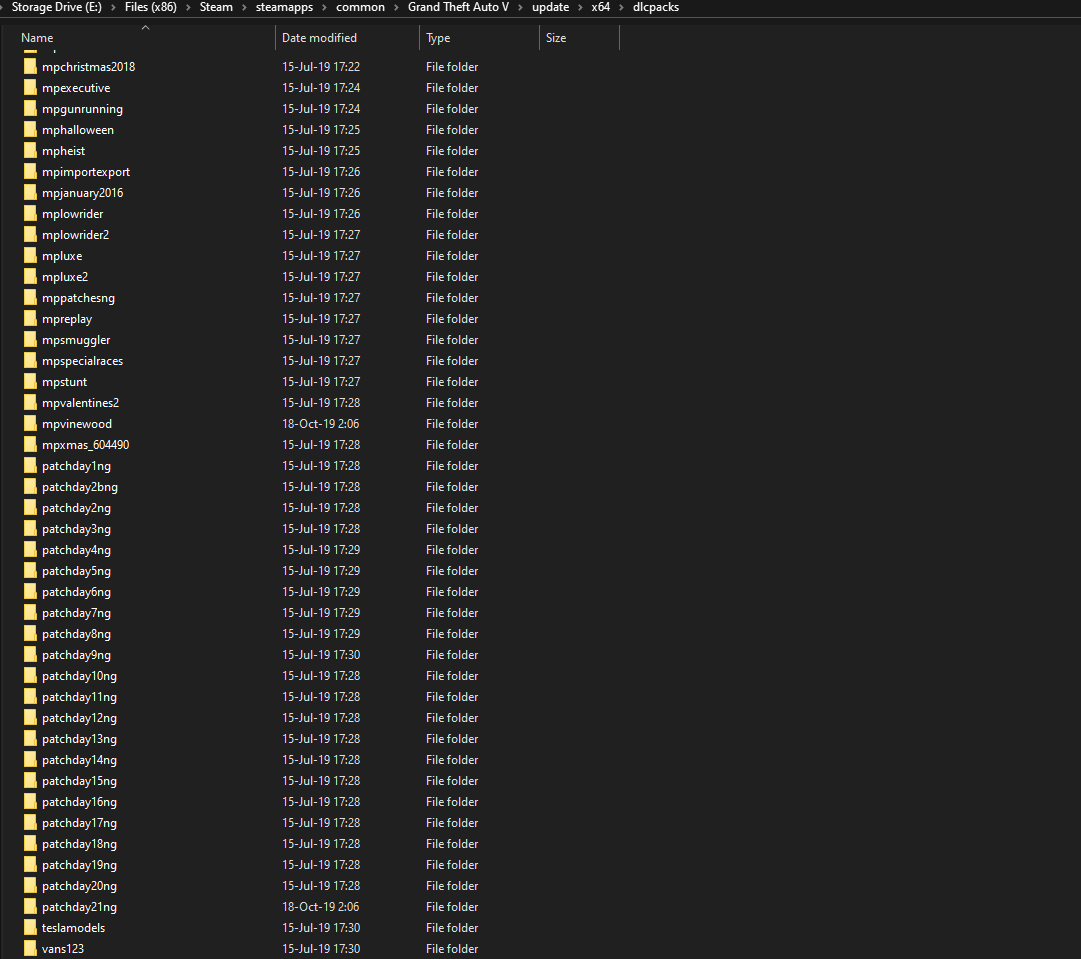Viewport: 1081px width, 959px height.
Task: Click the mphalloween folder icon
Action: click(30, 130)
